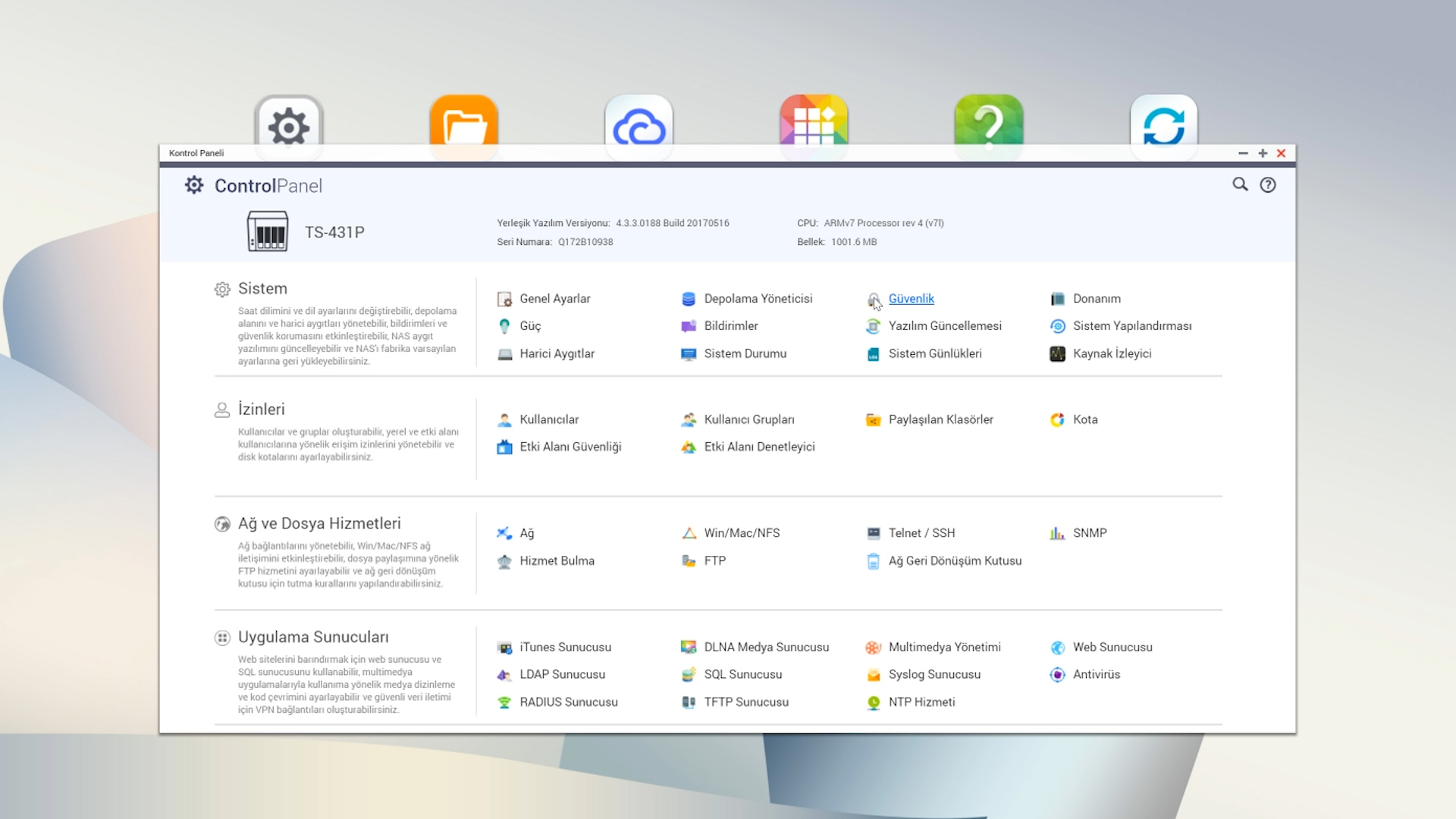Click the Güvenlik link
This screenshot has width=1456, height=819.
click(x=911, y=299)
